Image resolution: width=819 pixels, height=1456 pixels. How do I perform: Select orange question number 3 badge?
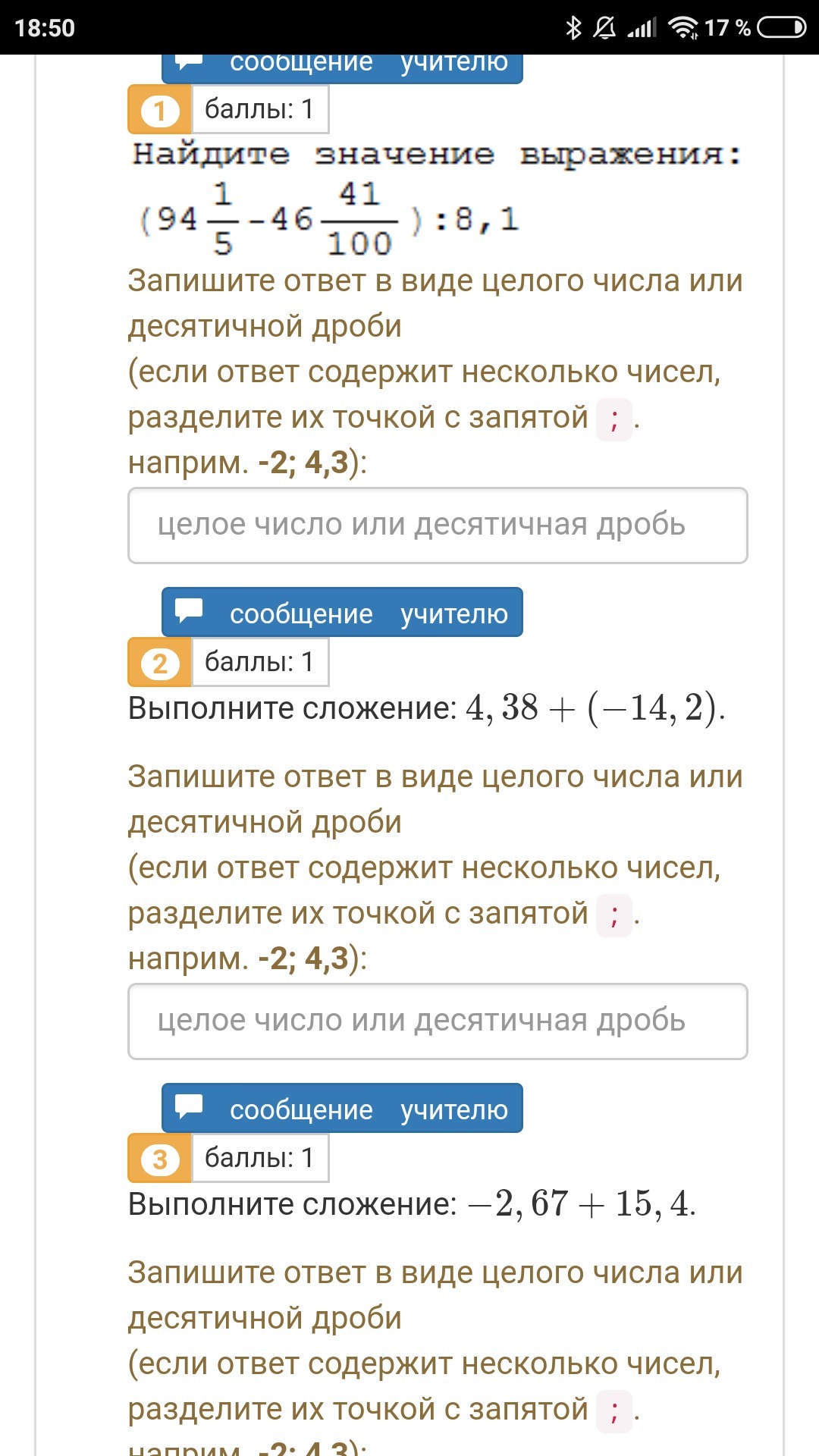159,1159
